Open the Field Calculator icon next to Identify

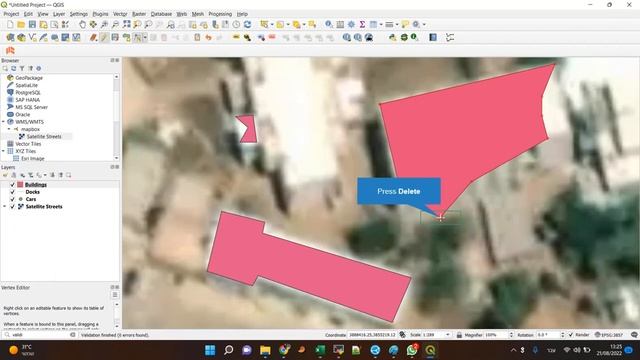coord(340,24)
